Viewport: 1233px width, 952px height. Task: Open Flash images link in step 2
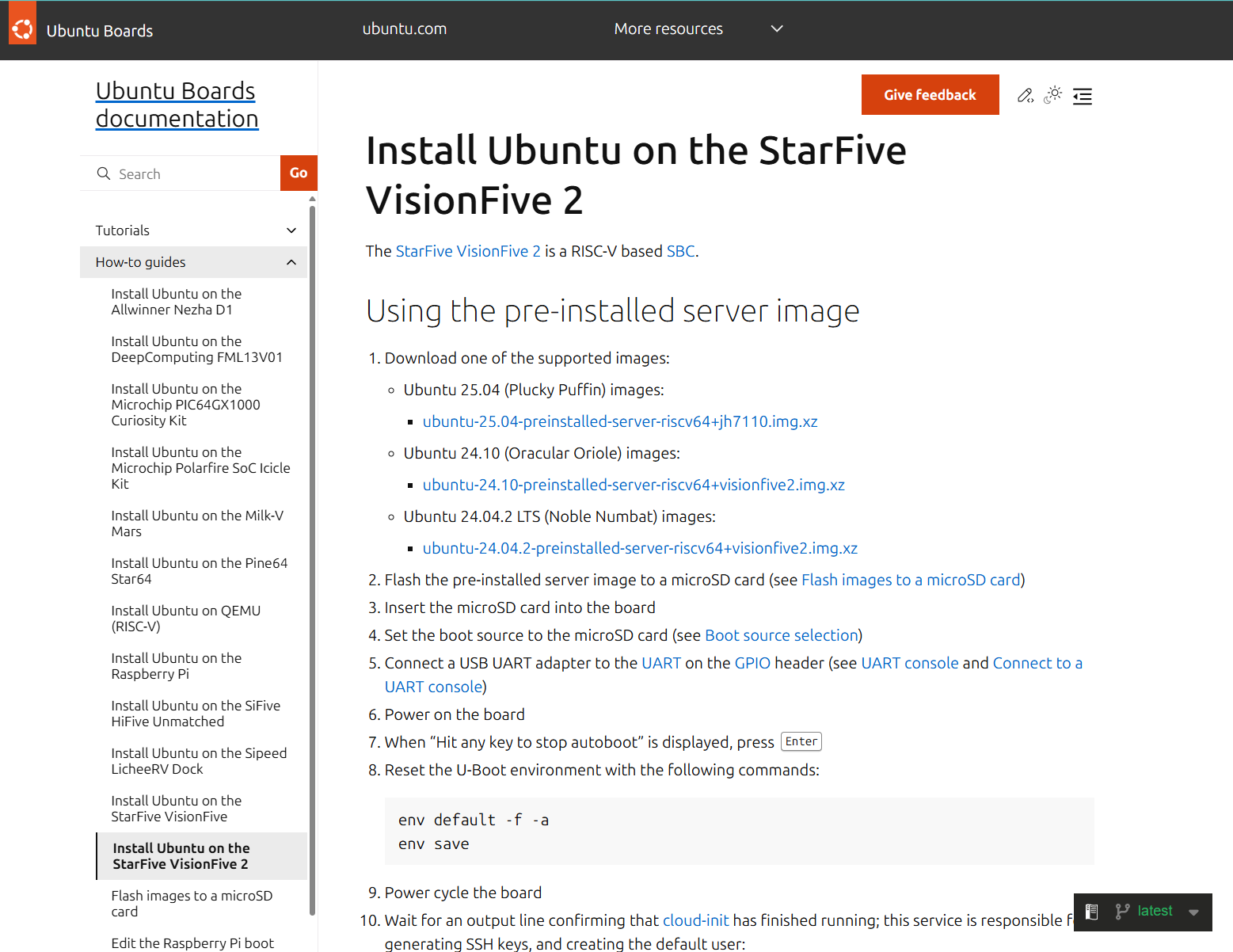pos(911,580)
